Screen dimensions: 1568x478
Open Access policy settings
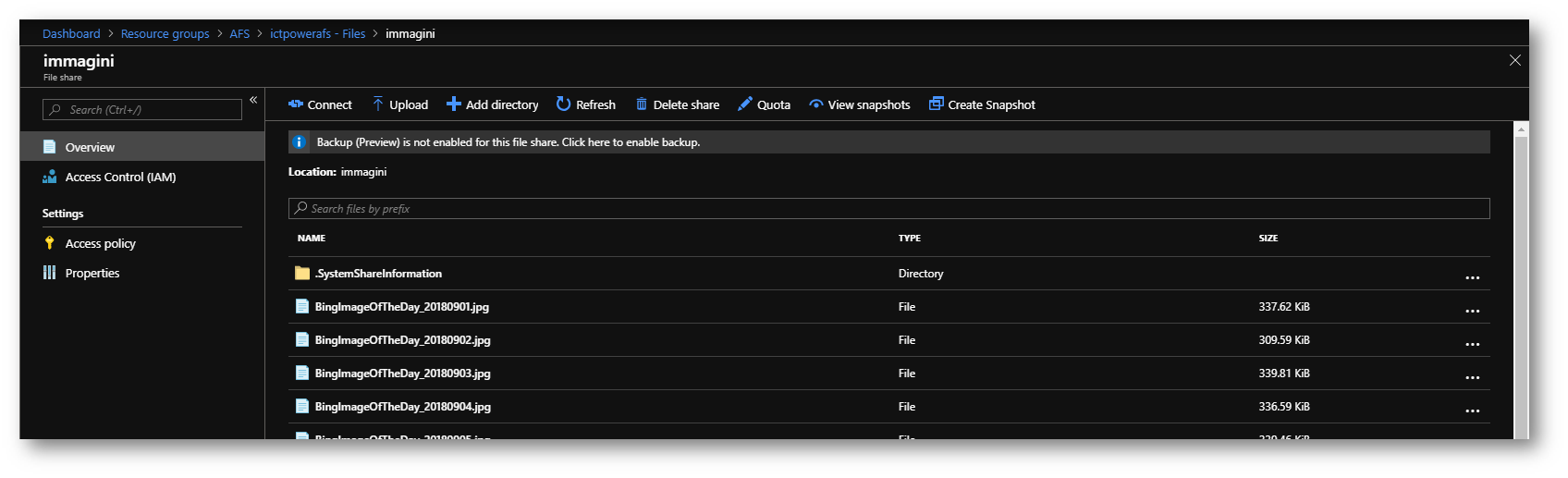[x=100, y=243]
